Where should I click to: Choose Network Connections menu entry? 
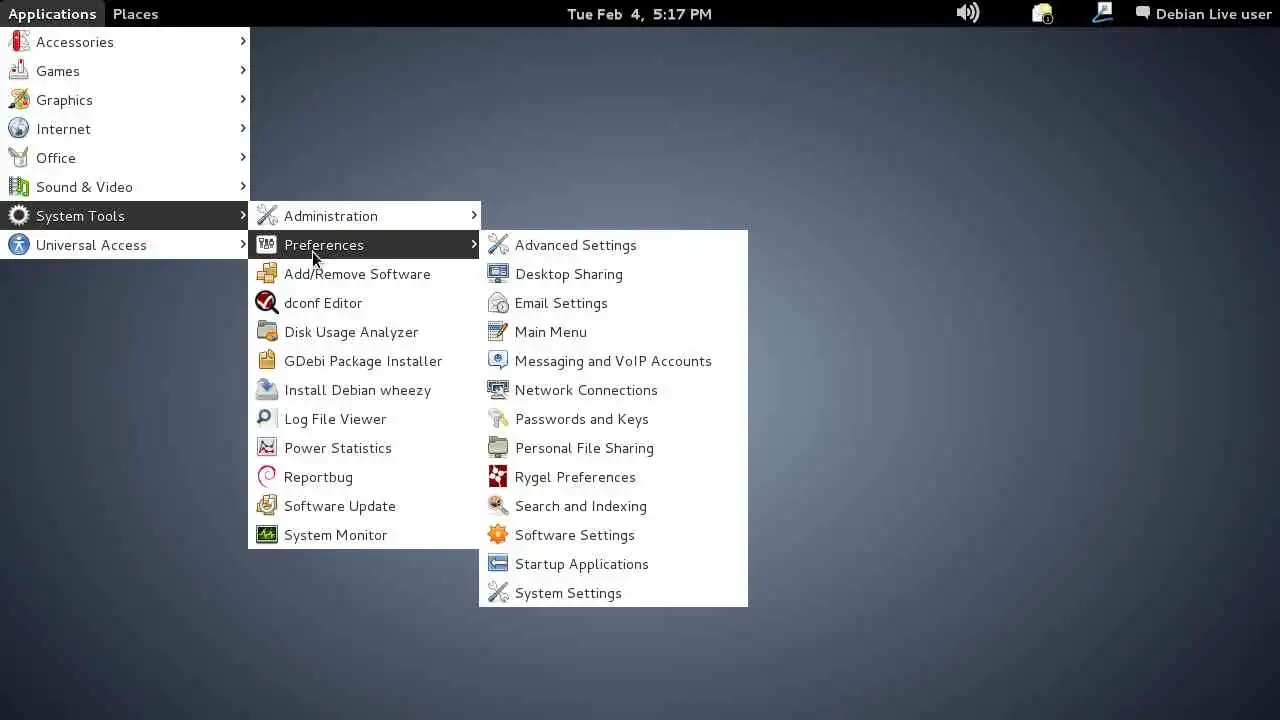tap(613, 390)
